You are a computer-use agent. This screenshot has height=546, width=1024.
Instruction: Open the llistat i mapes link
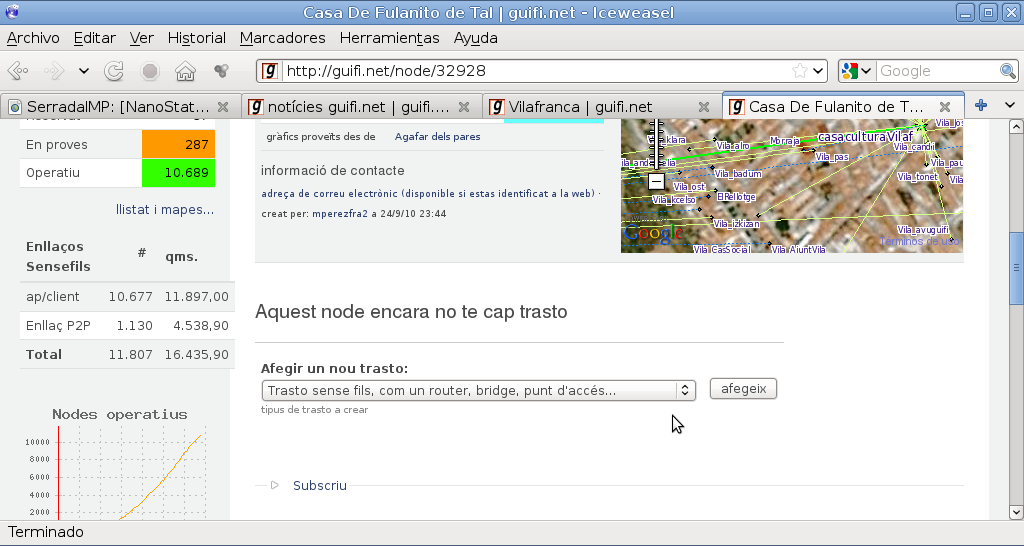(165, 209)
